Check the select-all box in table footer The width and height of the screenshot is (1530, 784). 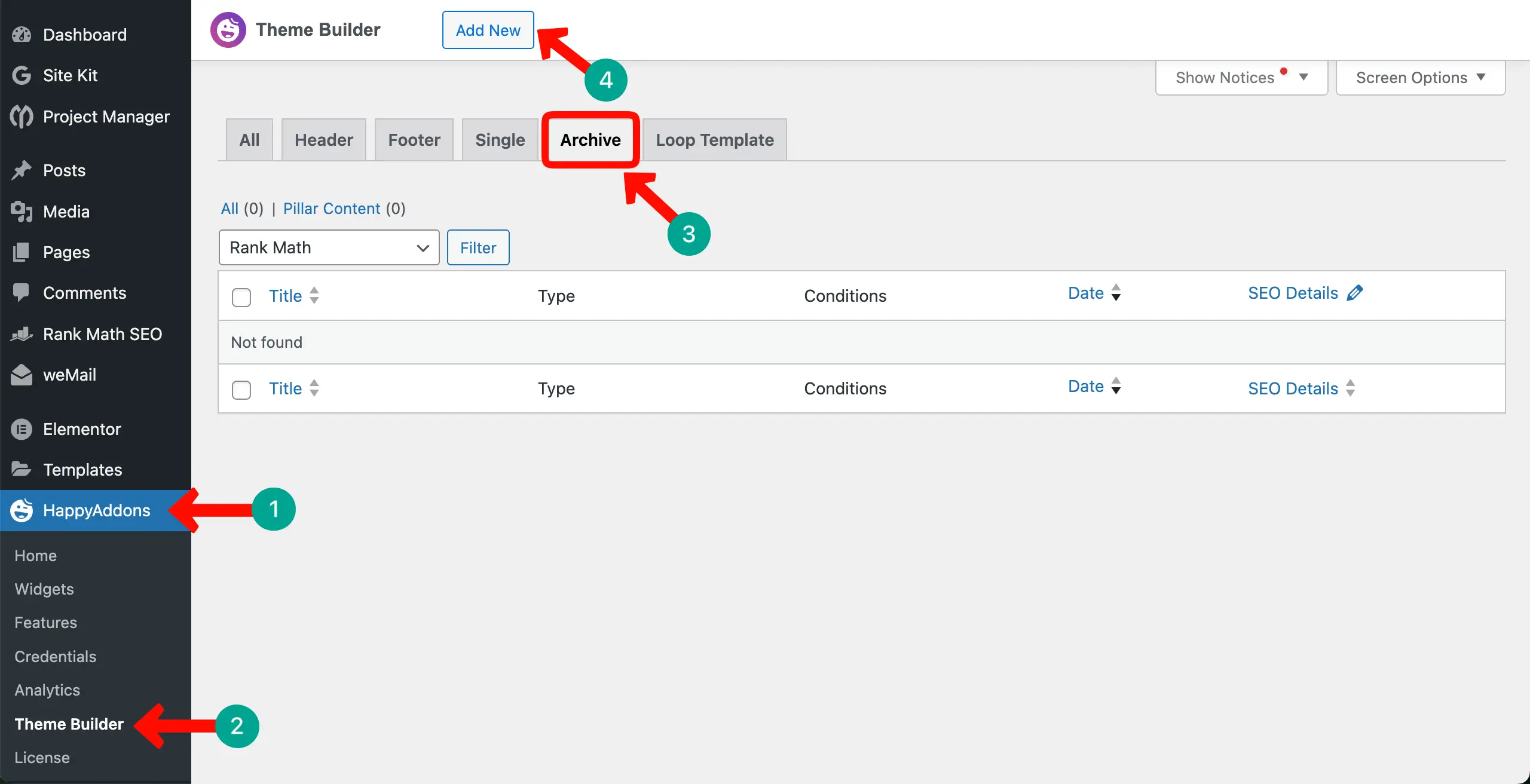click(x=241, y=390)
